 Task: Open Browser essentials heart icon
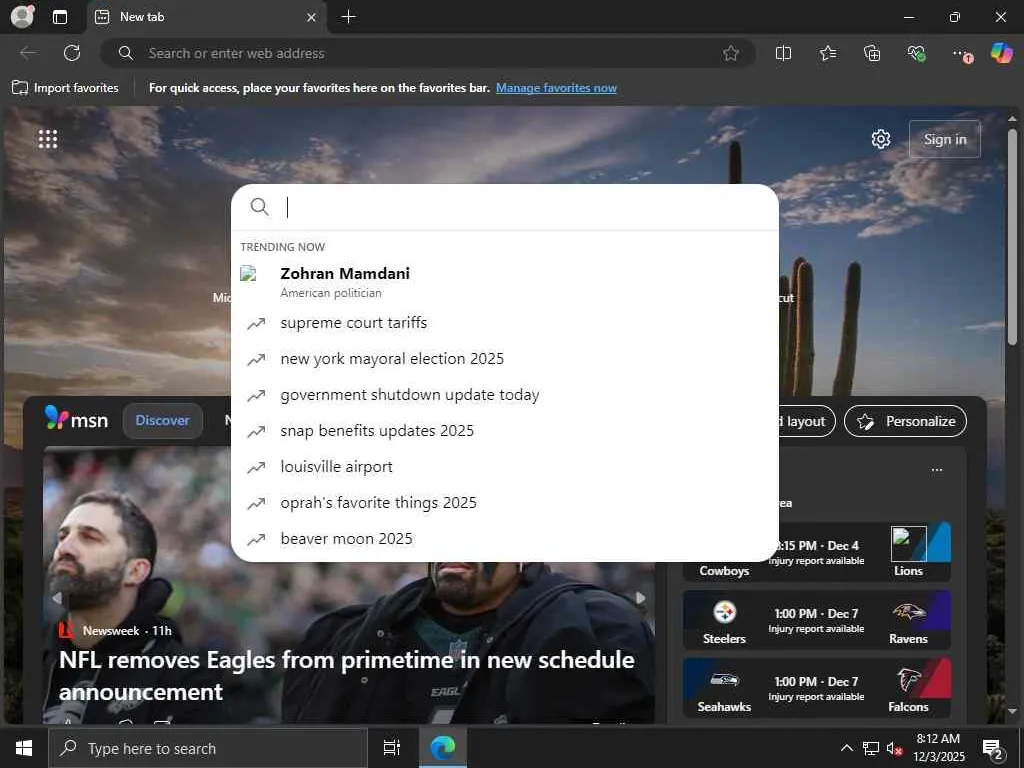tap(916, 53)
